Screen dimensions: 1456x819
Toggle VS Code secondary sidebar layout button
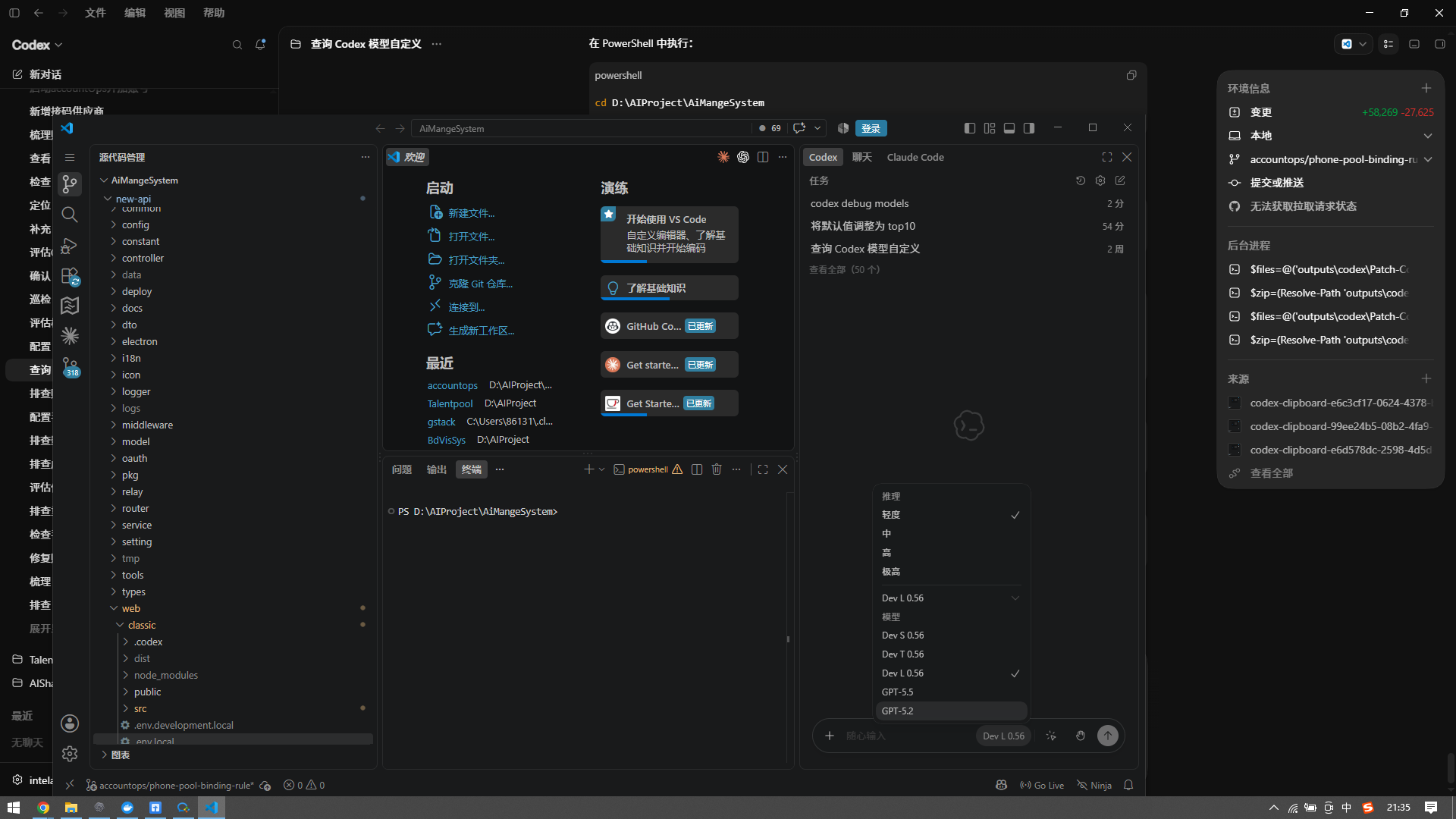pos(1029,128)
